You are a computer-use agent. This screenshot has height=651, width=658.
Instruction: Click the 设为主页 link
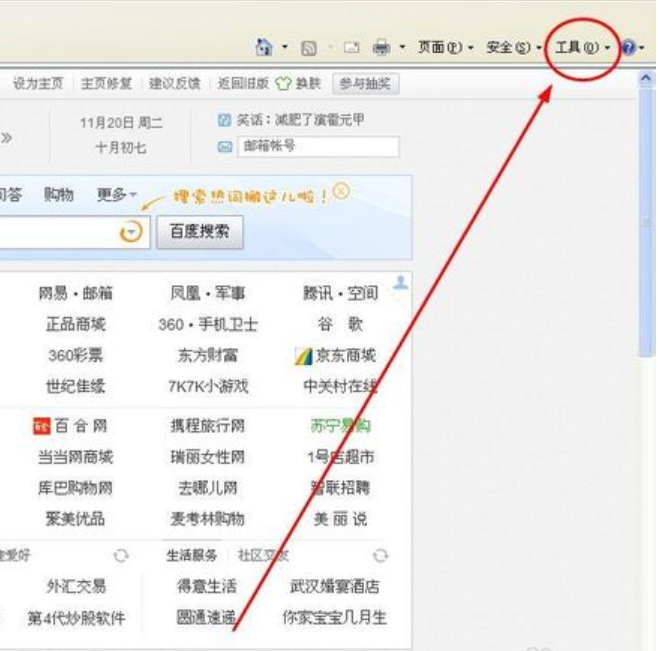click(37, 84)
